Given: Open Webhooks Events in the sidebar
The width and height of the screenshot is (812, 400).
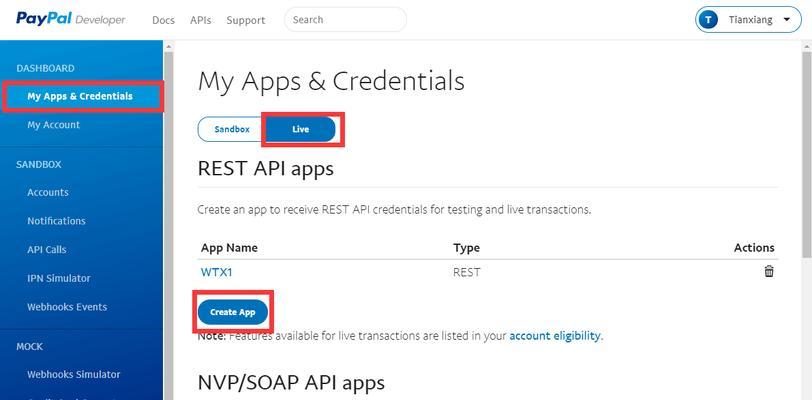Looking at the screenshot, I should (67, 307).
